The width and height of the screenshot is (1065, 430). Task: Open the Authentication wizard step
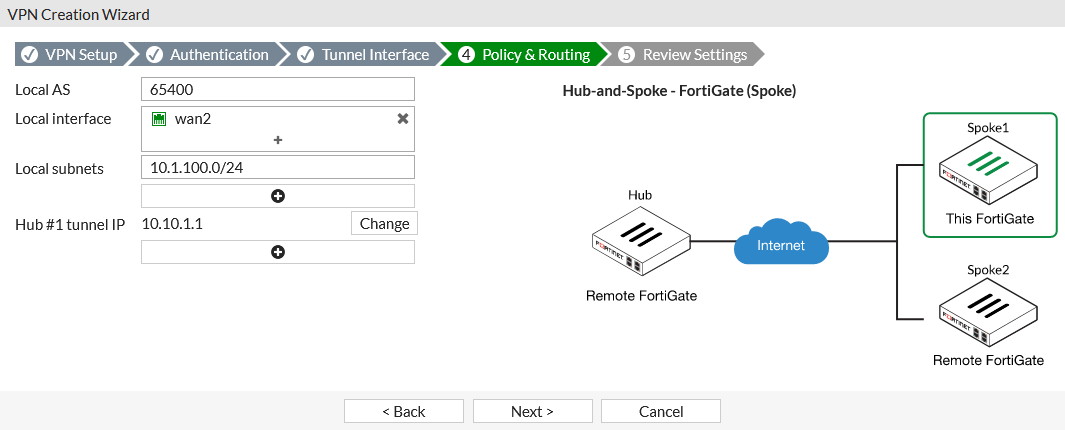pos(209,55)
